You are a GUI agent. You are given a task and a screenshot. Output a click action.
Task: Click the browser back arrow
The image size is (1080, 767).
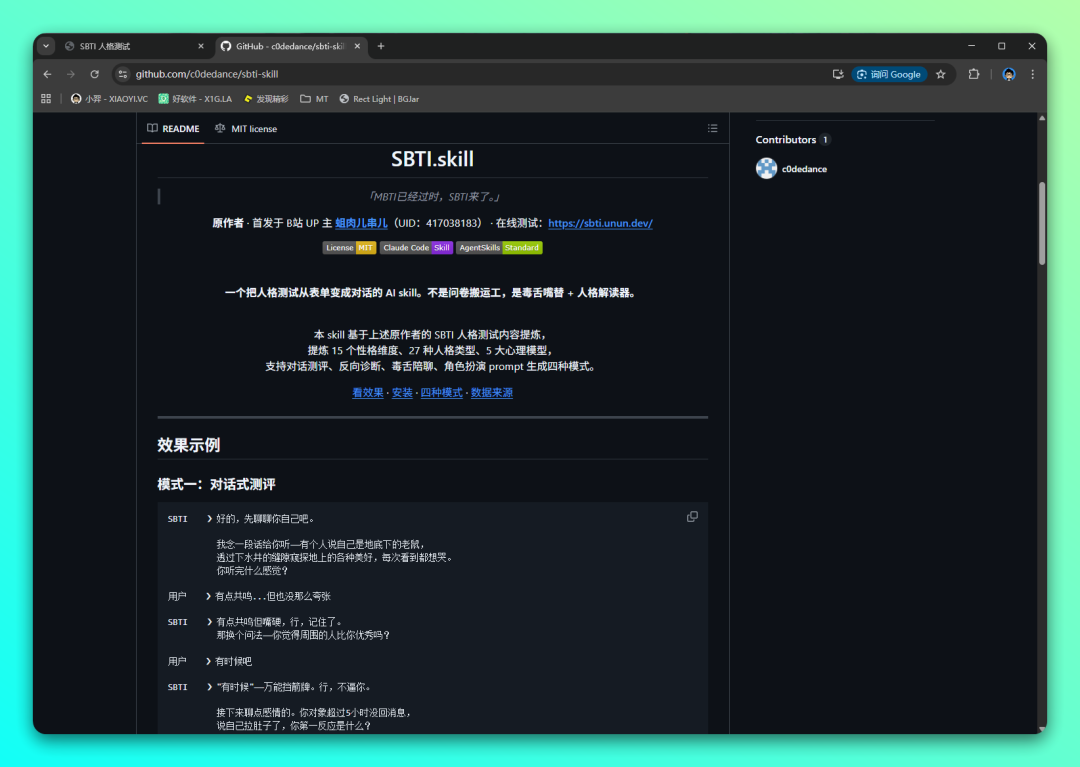coord(48,74)
